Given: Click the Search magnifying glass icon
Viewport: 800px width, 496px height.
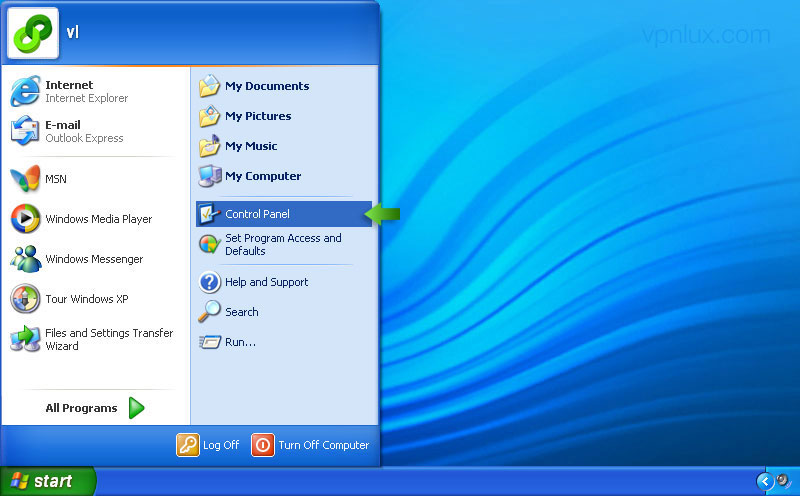Looking at the screenshot, I should tap(209, 311).
